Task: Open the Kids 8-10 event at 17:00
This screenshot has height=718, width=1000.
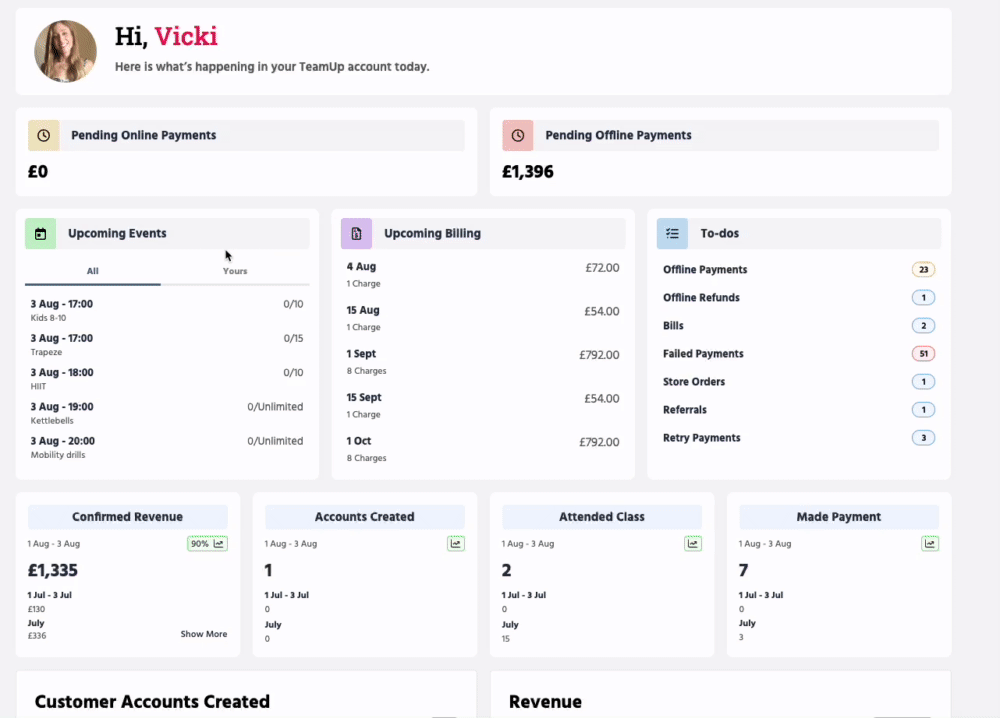Action: coord(62,310)
